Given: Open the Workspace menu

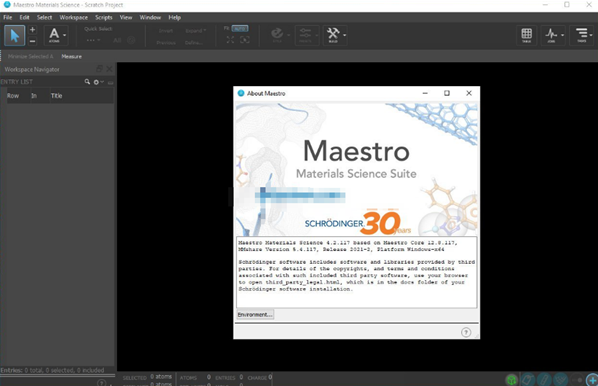Looking at the screenshot, I should click(74, 18).
